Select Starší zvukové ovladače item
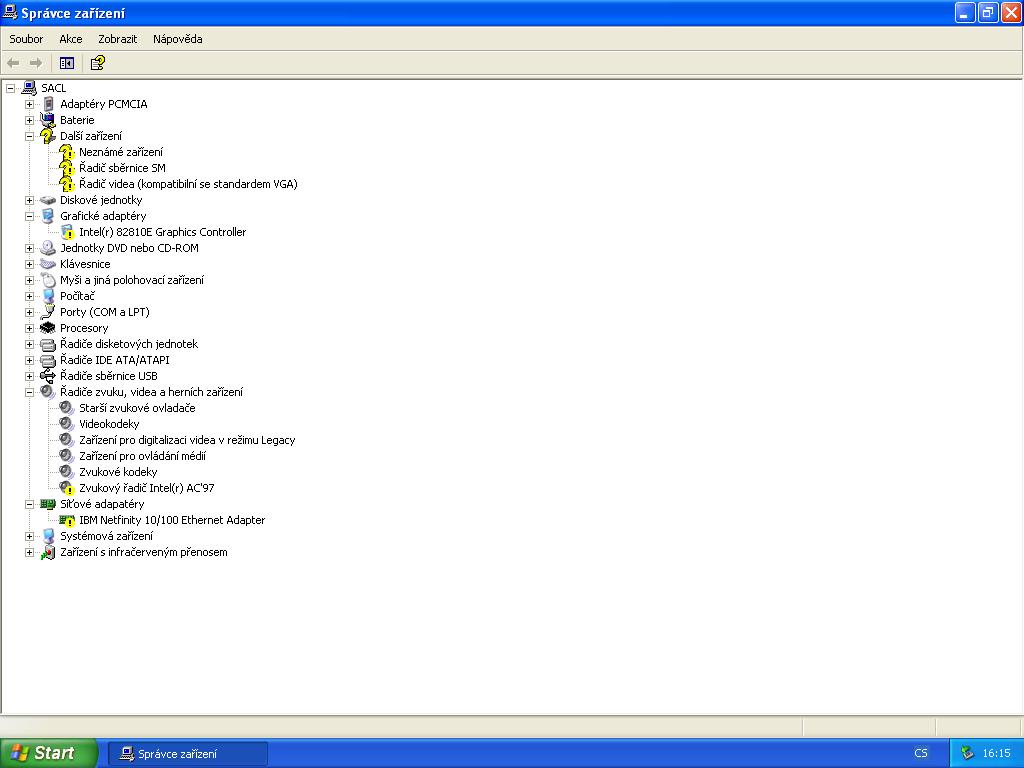Viewport: 1024px width, 768px height. point(137,408)
